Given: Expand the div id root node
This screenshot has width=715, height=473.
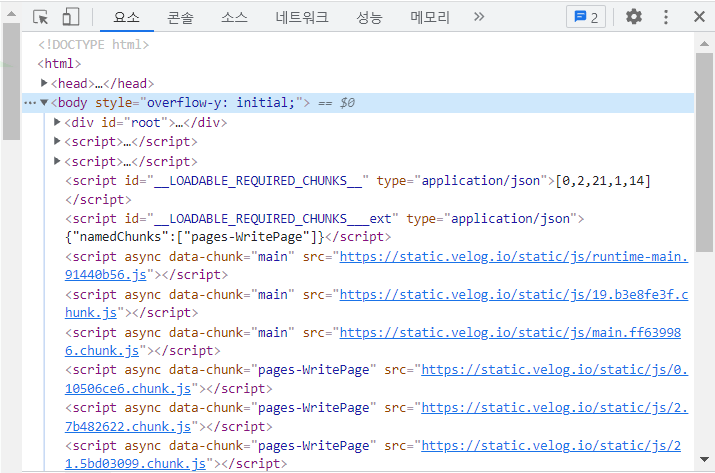Looking at the screenshot, I should coord(57,122).
